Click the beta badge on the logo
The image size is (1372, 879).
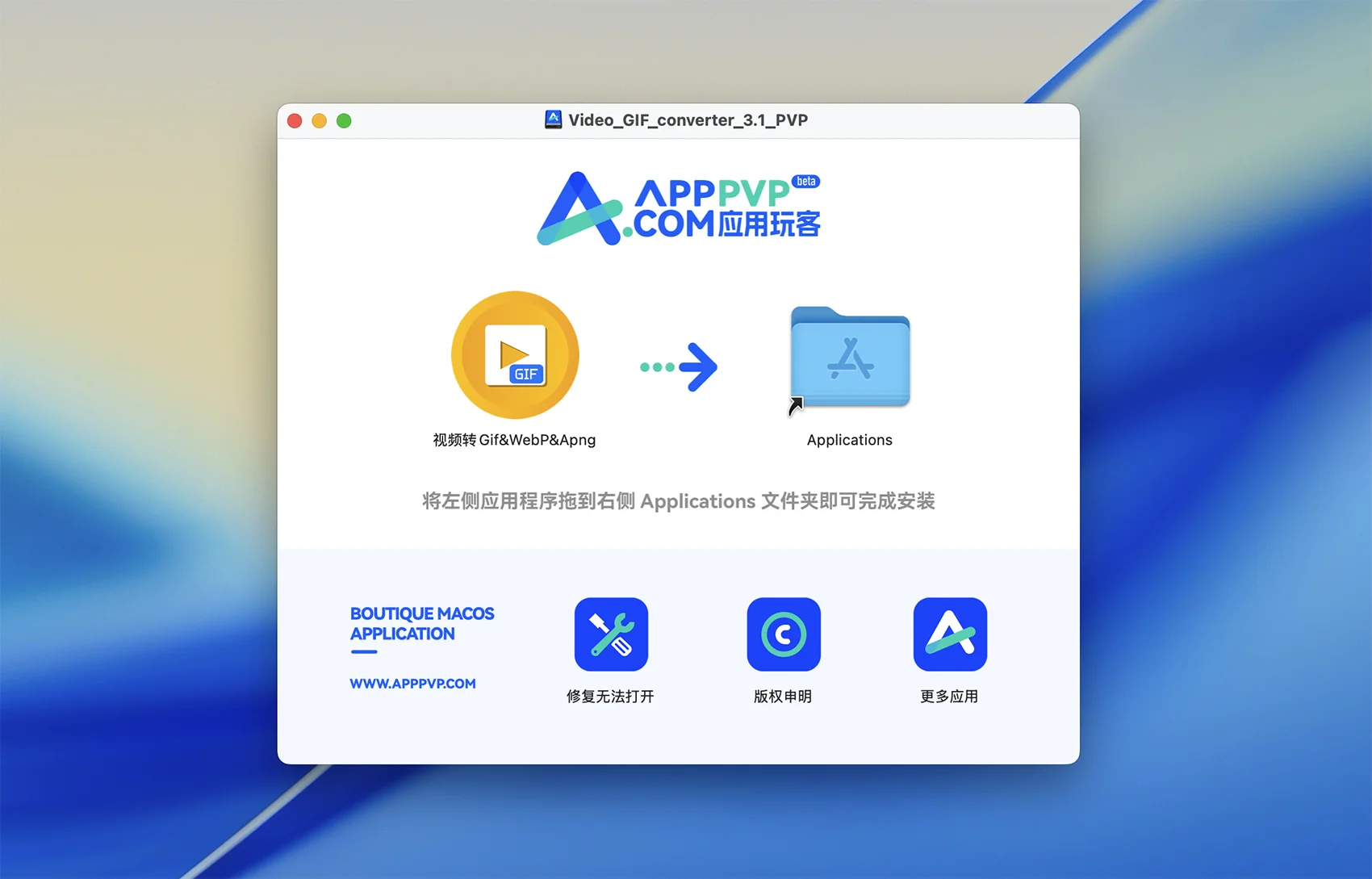pos(805,182)
